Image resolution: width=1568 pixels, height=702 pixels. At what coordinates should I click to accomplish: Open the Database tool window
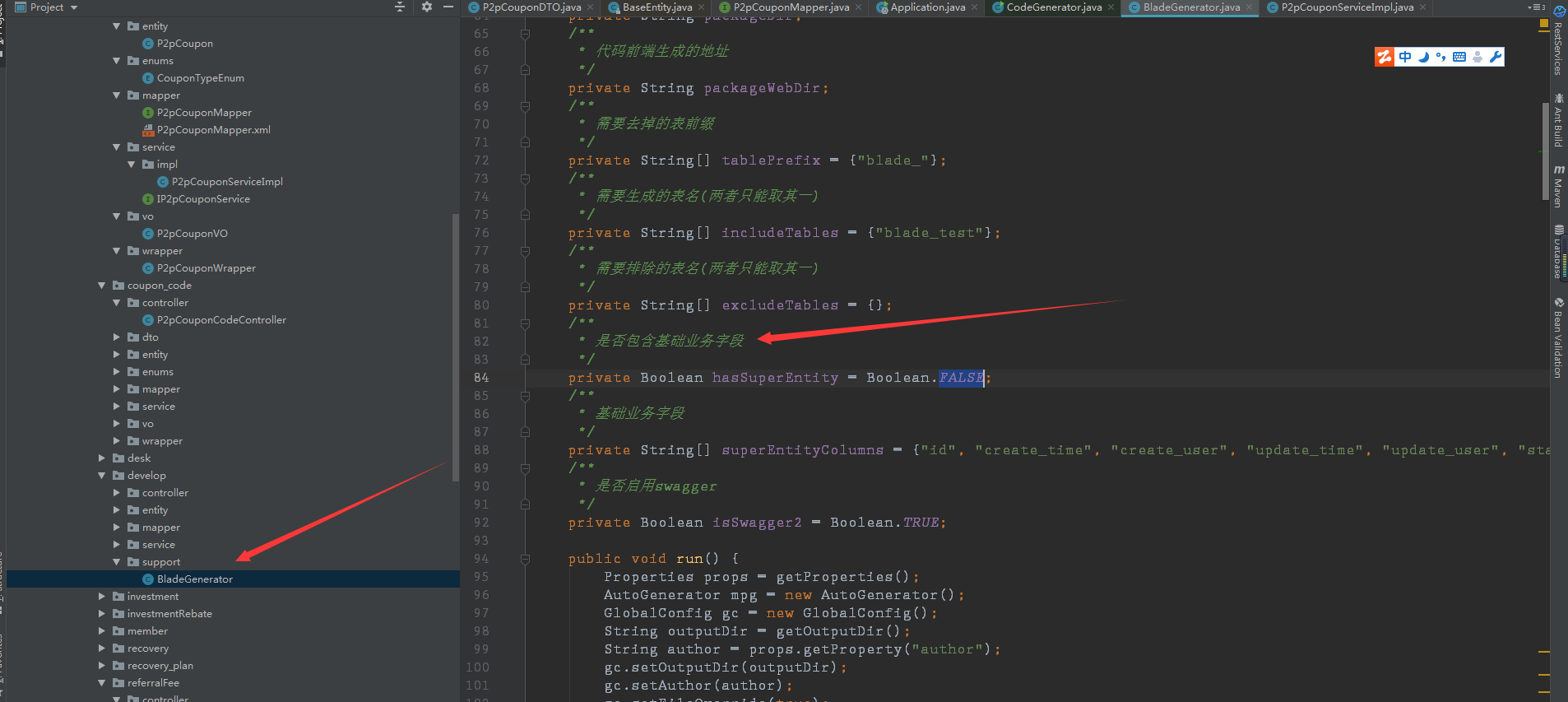(1558, 252)
